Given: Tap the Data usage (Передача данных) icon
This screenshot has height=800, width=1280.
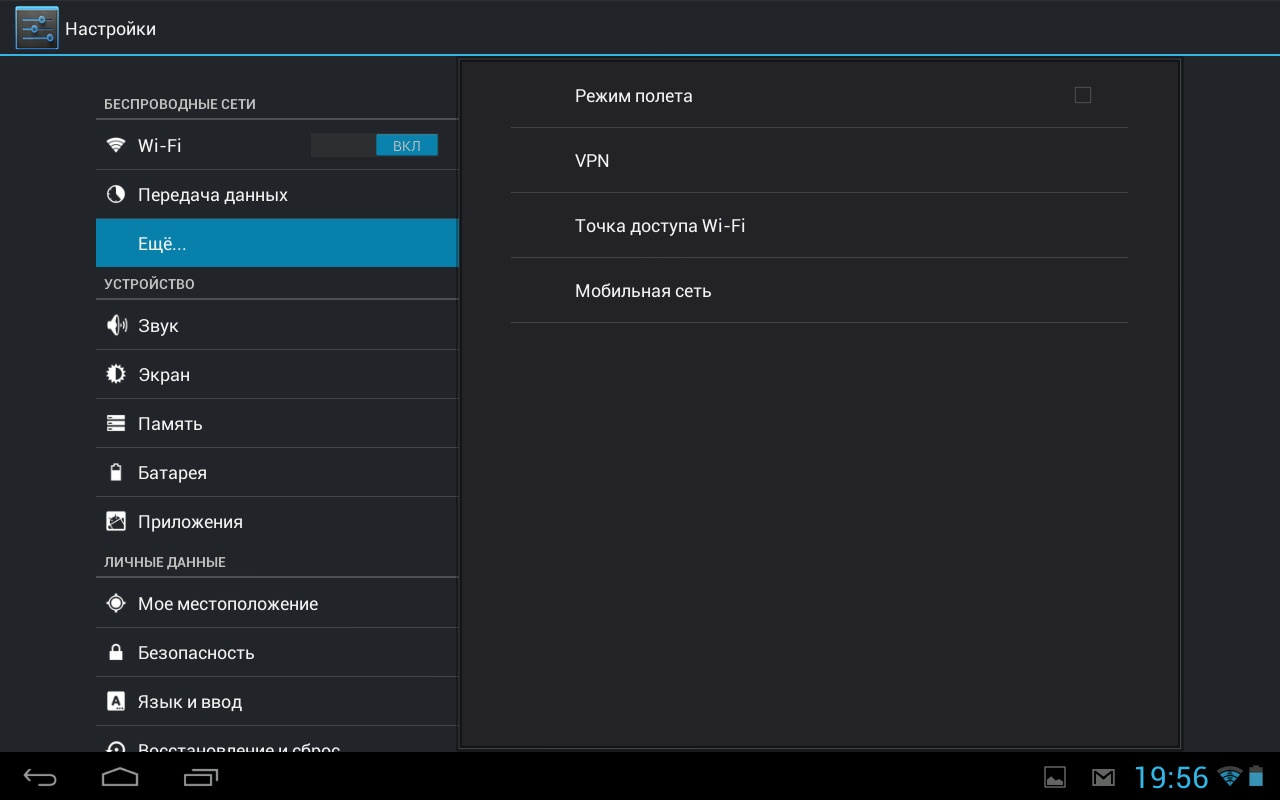Looking at the screenshot, I should pos(117,195).
